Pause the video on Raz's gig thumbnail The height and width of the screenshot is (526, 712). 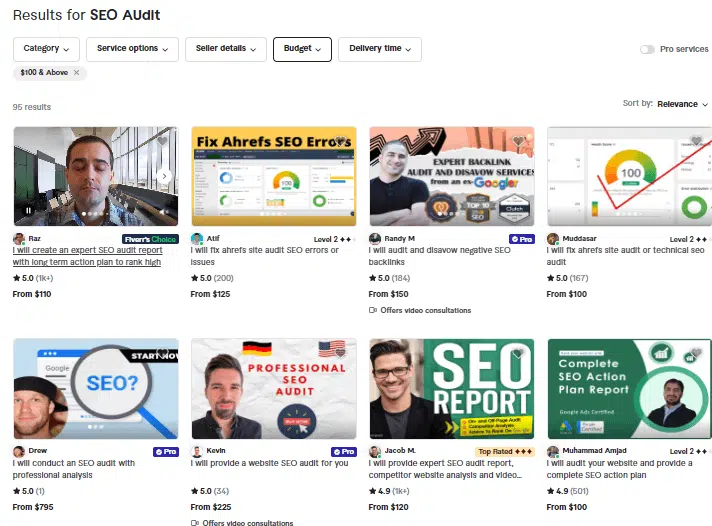click(x=28, y=211)
